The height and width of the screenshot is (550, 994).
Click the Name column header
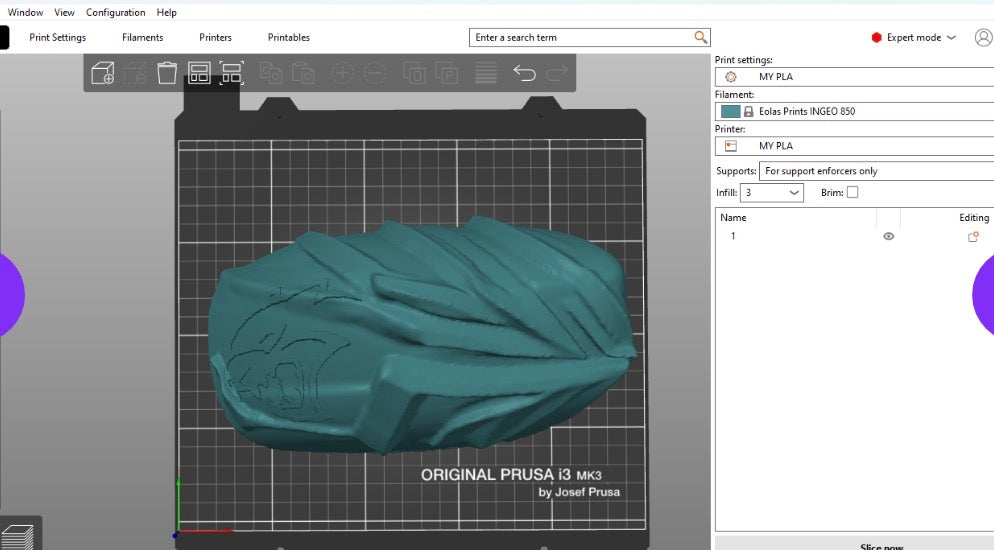(x=733, y=217)
